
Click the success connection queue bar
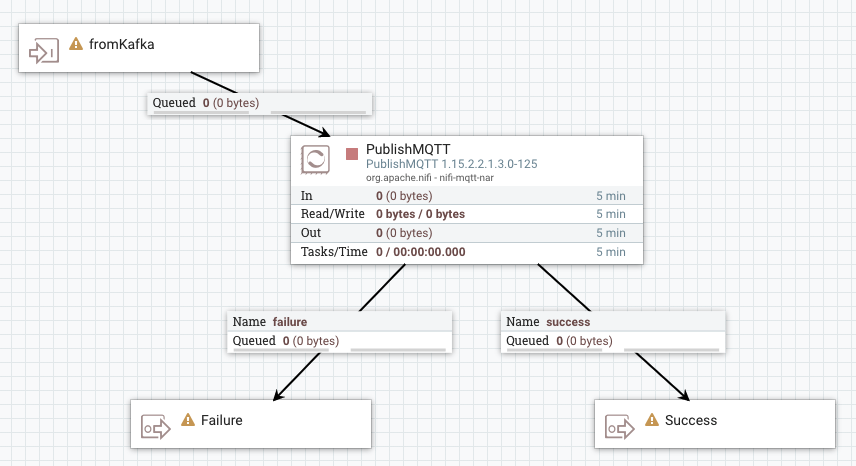pos(670,350)
